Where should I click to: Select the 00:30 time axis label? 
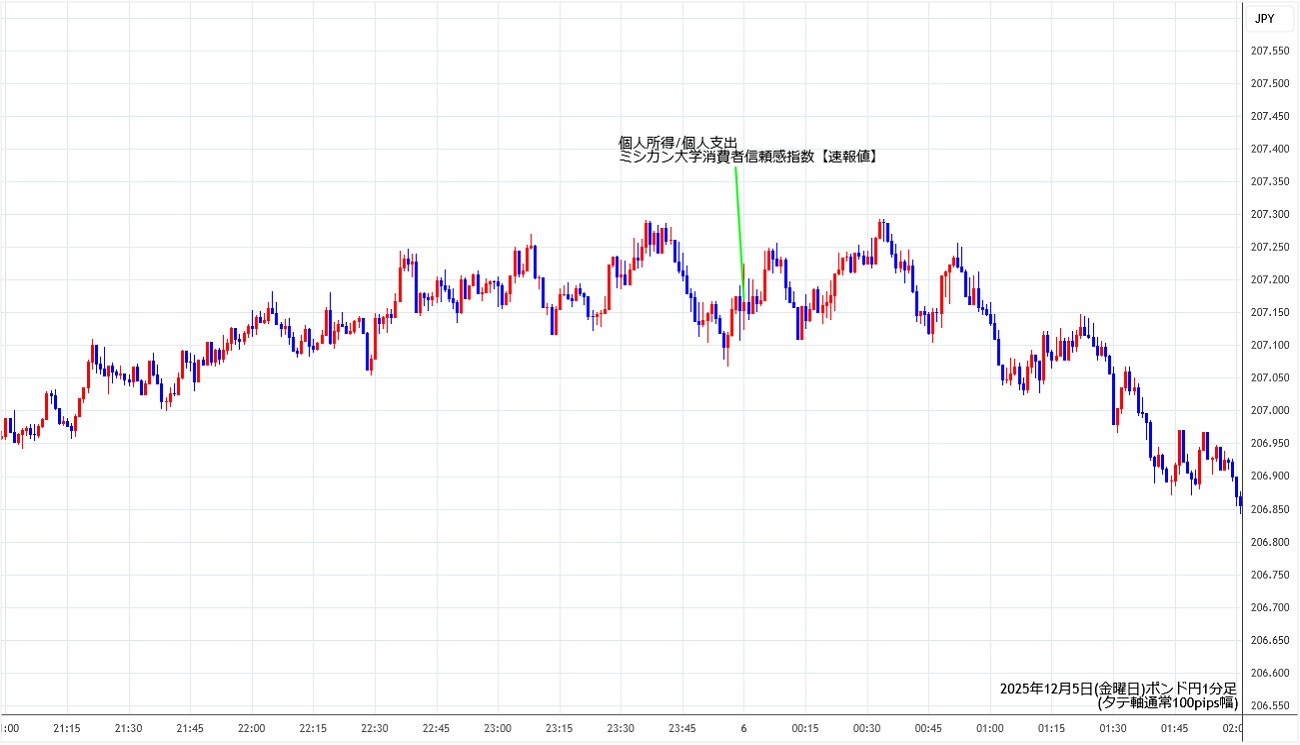tap(867, 728)
